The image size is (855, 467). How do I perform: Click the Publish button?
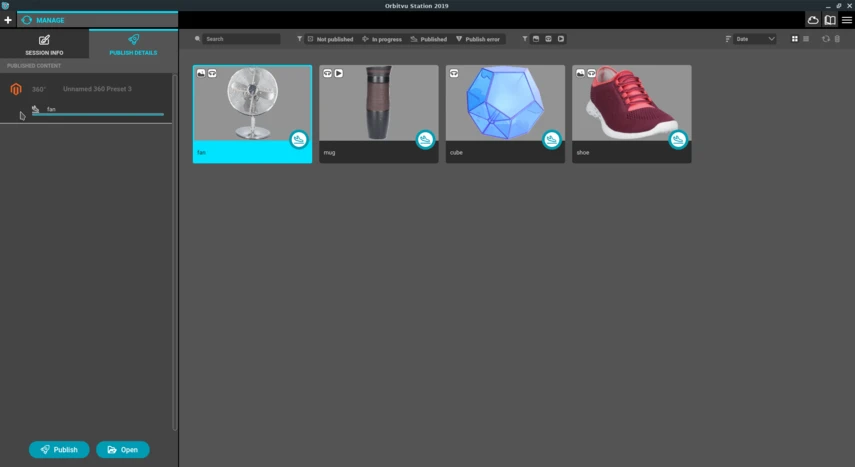pos(59,450)
